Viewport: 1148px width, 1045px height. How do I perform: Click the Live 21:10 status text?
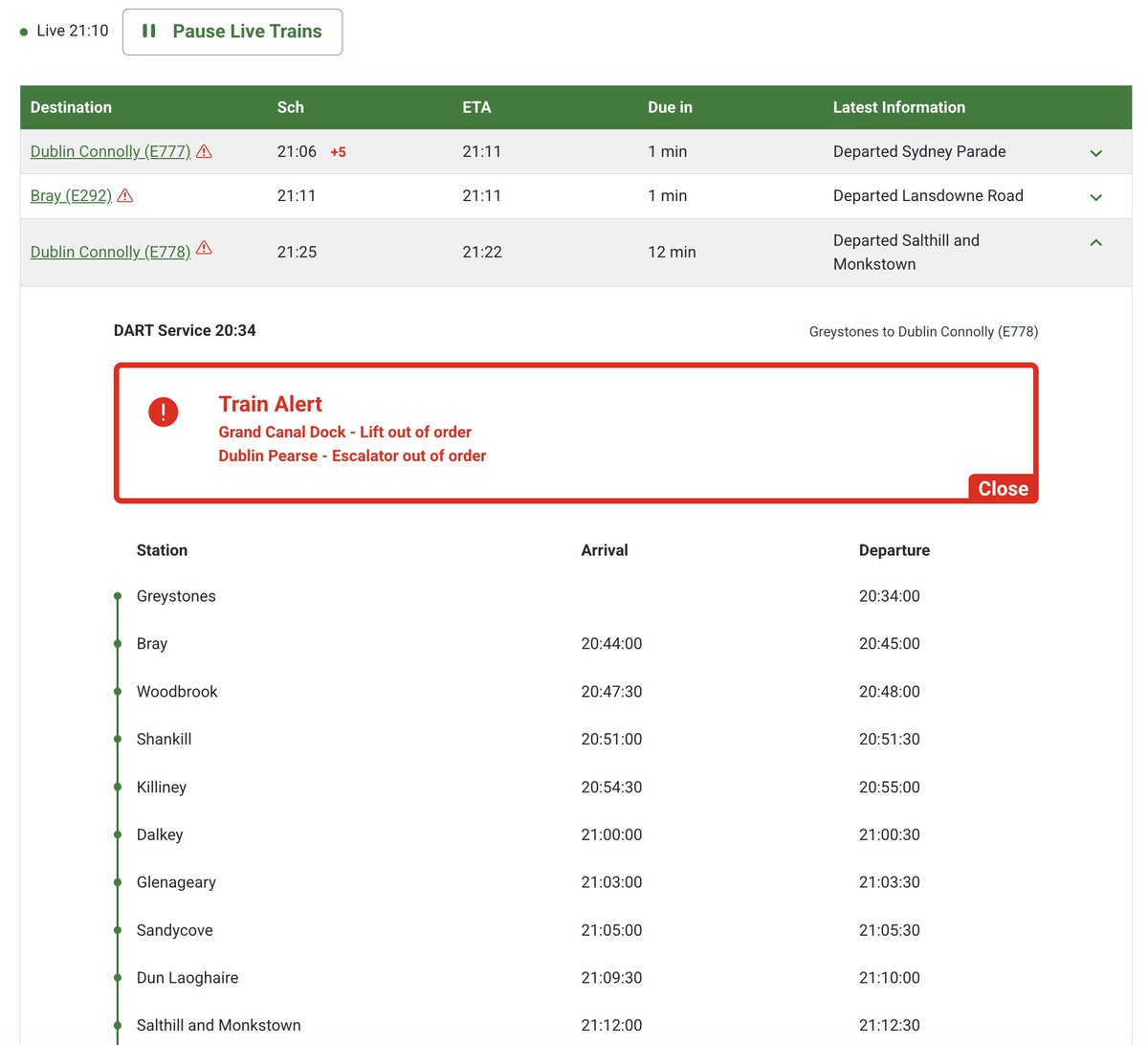[73, 31]
